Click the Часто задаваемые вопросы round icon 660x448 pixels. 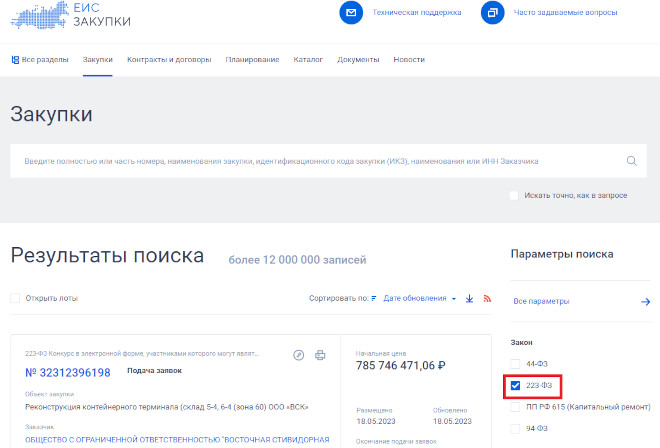[492, 13]
